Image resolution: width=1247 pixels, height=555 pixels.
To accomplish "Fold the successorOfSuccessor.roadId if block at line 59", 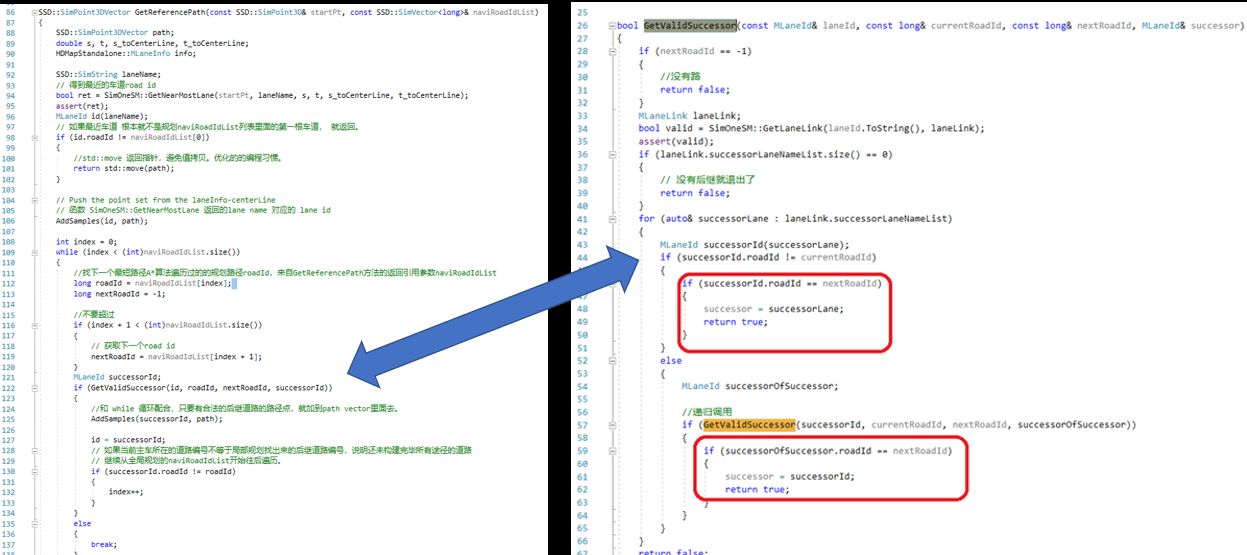I will 612,451.
